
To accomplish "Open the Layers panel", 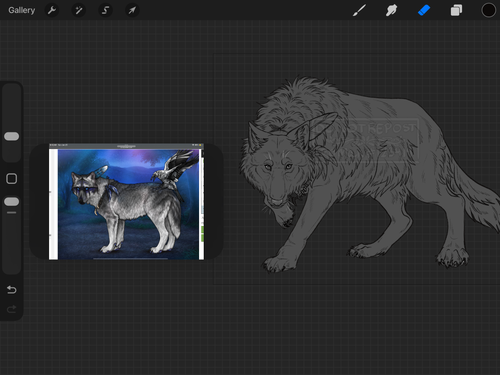I will (x=456, y=10).
